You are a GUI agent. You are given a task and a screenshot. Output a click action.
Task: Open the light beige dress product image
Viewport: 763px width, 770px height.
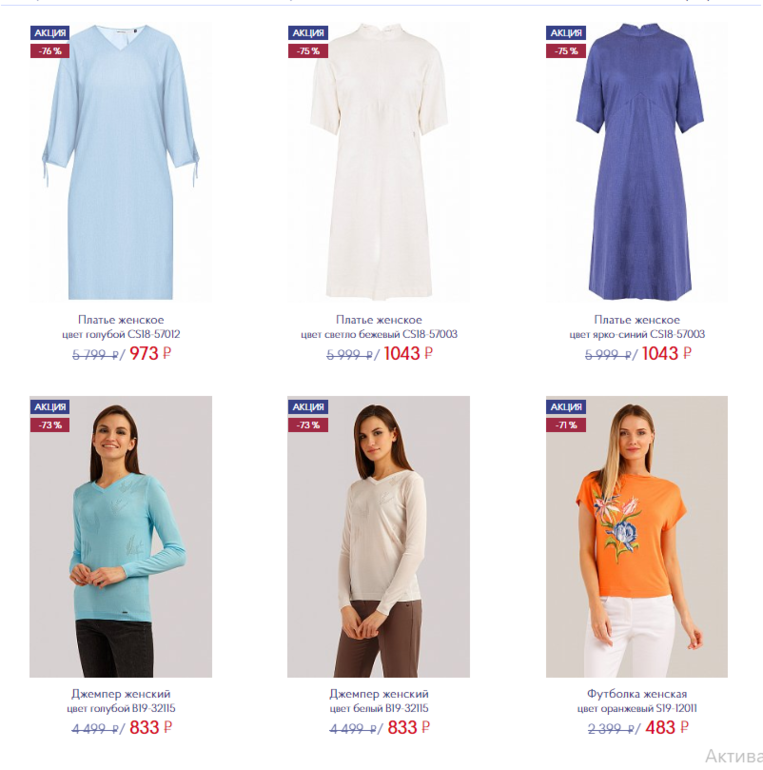pyautogui.click(x=379, y=161)
